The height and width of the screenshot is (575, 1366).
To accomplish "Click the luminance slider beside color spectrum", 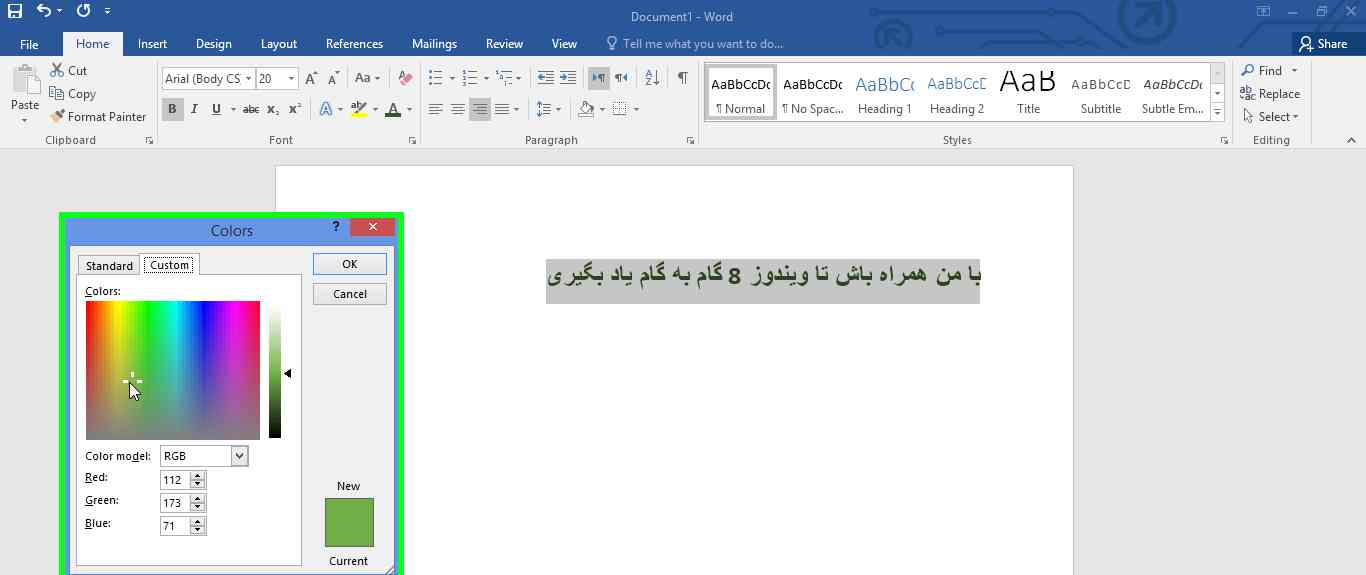I will [x=275, y=372].
